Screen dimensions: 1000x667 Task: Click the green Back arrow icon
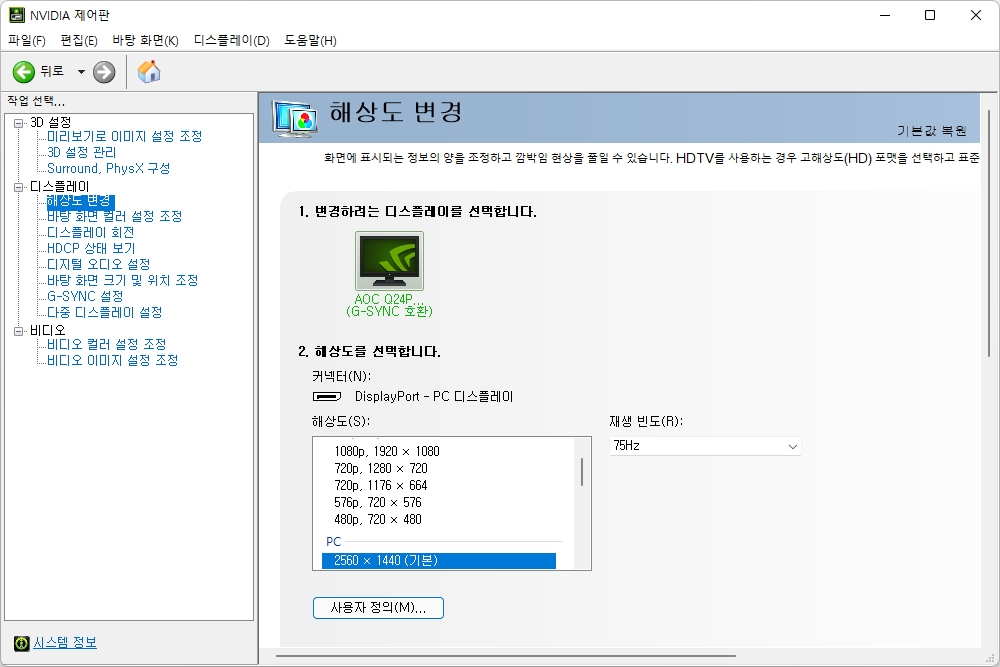tap(24, 72)
